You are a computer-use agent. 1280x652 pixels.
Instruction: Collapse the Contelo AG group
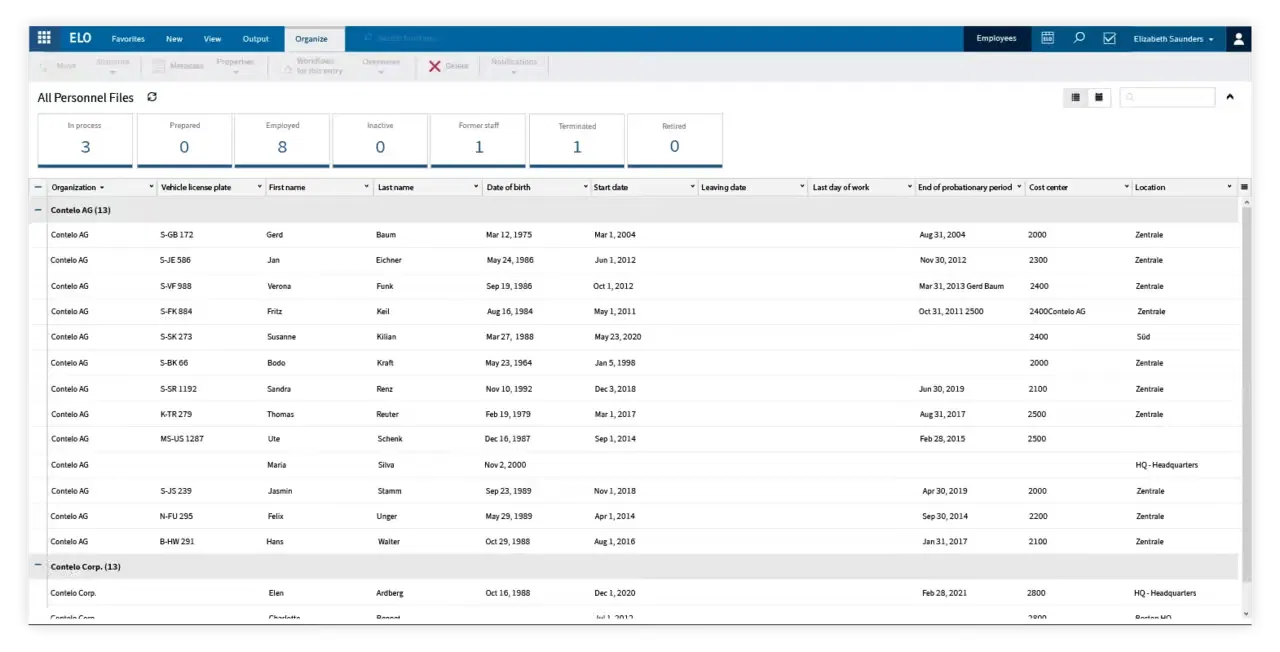(37, 210)
